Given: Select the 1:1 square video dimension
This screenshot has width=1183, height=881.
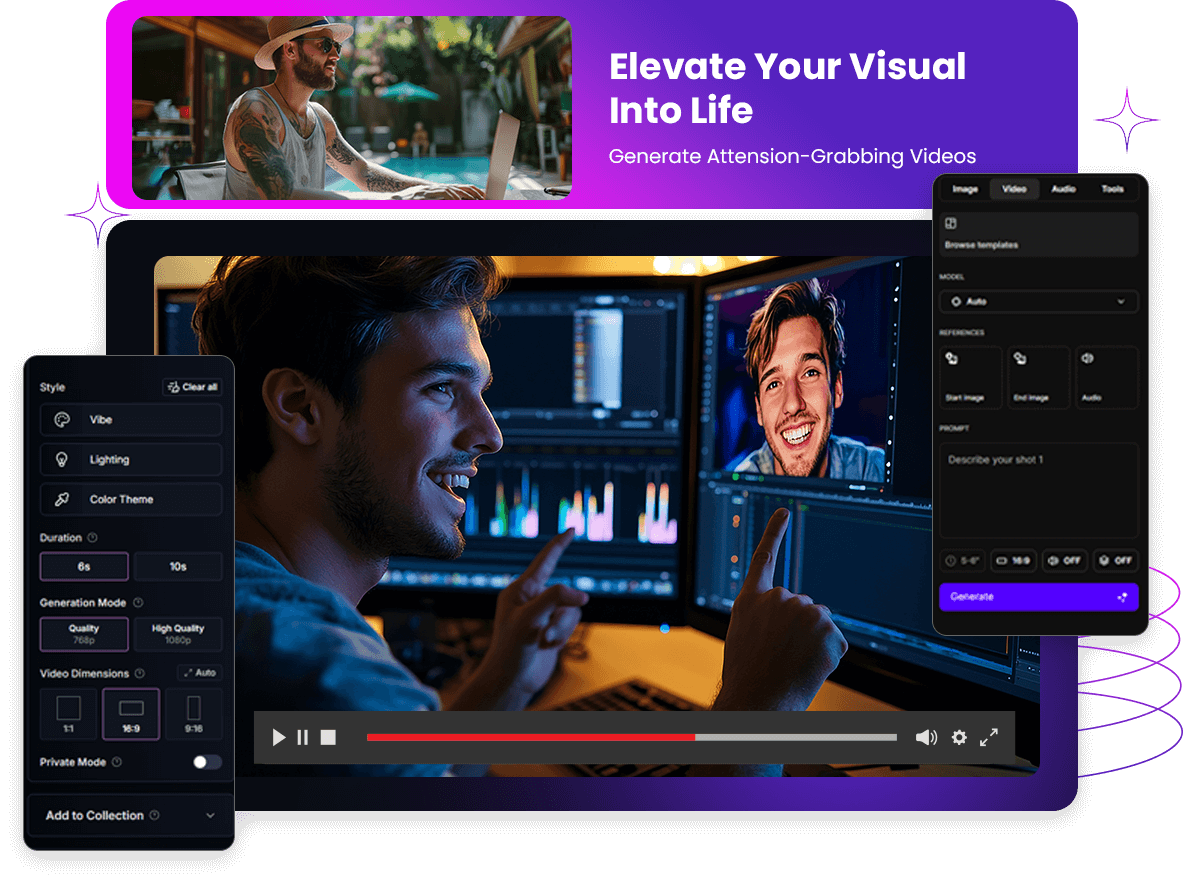Looking at the screenshot, I should [x=68, y=714].
